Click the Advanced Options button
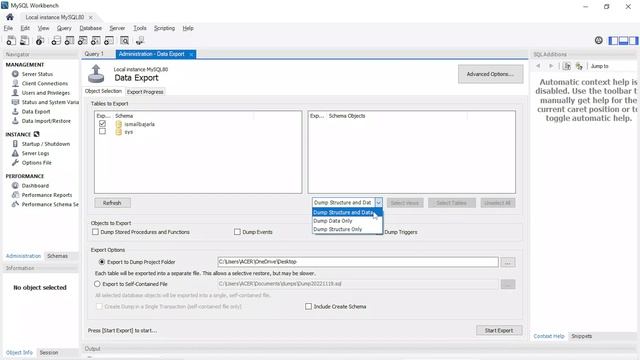 (490, 74)
